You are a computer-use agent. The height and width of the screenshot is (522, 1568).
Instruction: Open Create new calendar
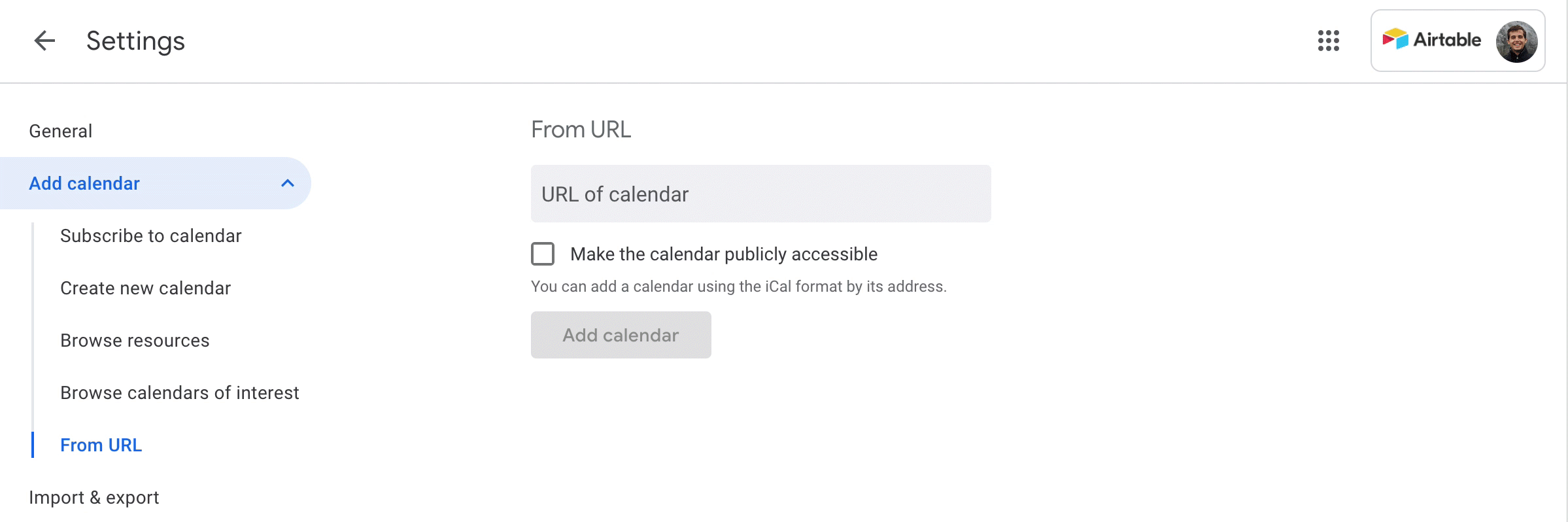[x=146, y=288]
